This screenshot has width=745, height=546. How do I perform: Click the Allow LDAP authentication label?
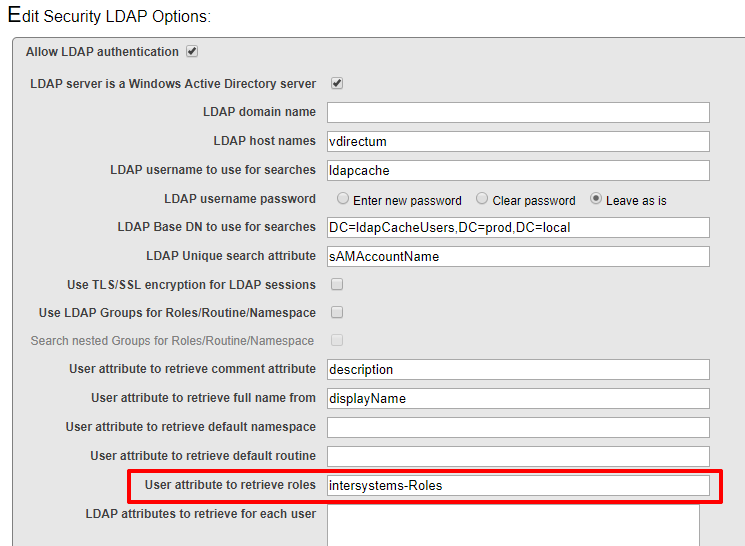[x=102, y=52]
